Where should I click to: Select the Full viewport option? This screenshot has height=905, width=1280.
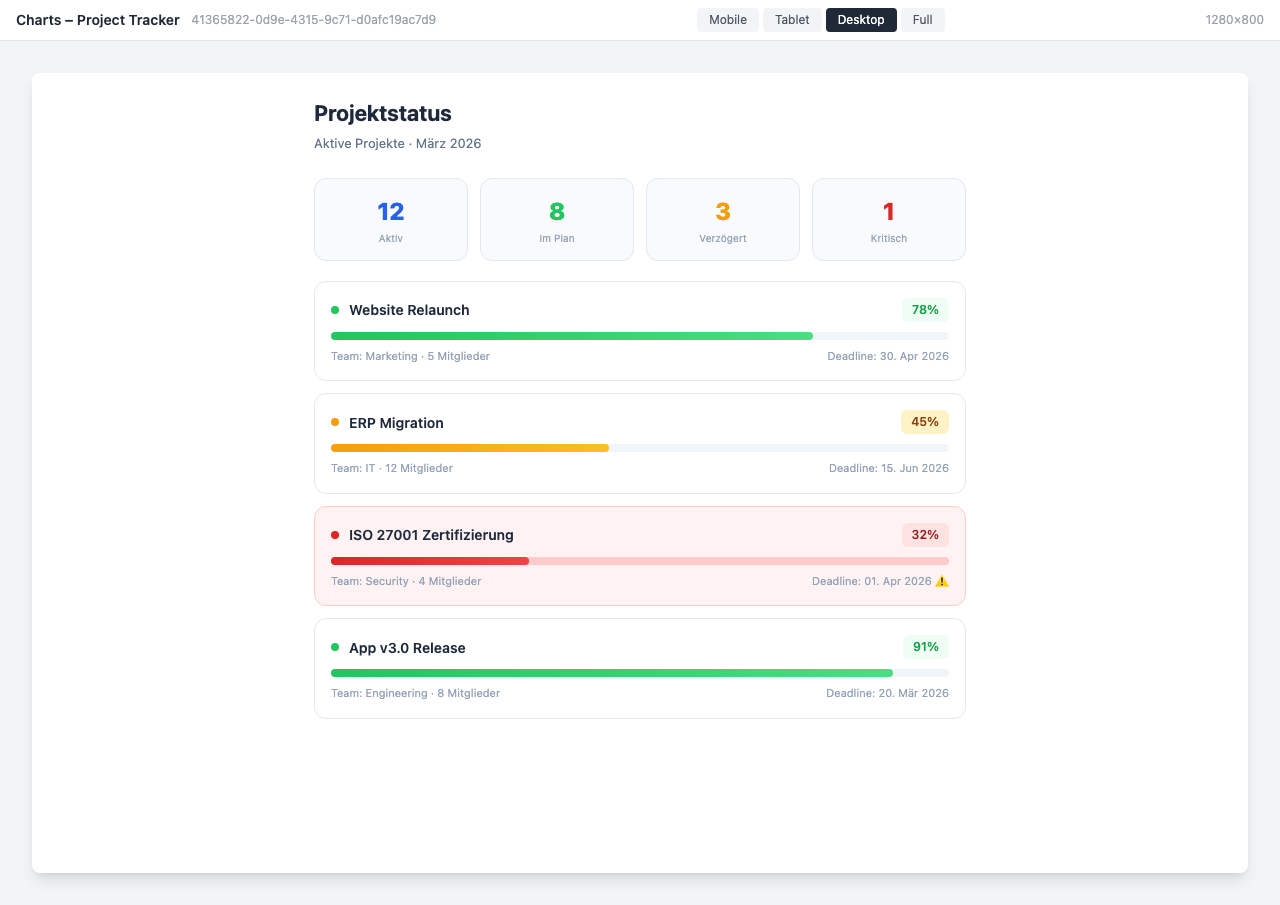pos(922,19)
